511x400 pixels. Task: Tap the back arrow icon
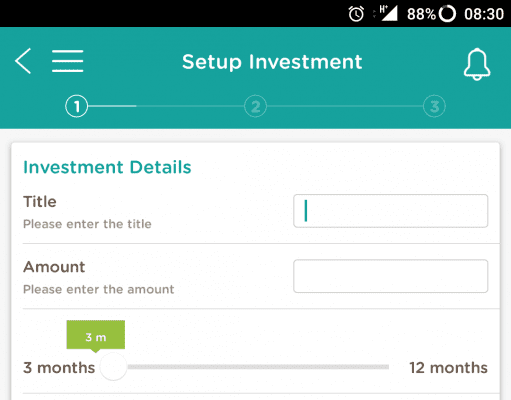(23, 61)
